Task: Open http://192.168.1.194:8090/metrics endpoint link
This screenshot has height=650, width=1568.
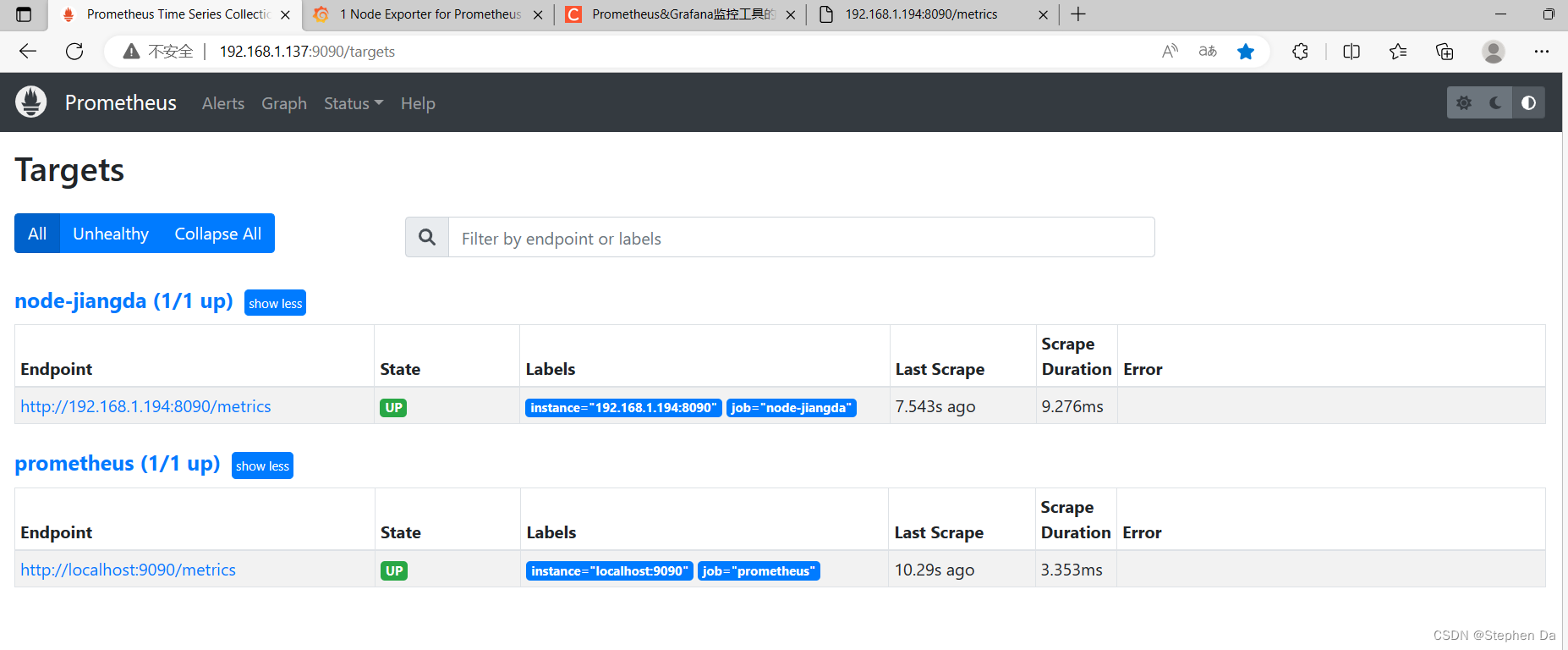Action: coord(145,406)
